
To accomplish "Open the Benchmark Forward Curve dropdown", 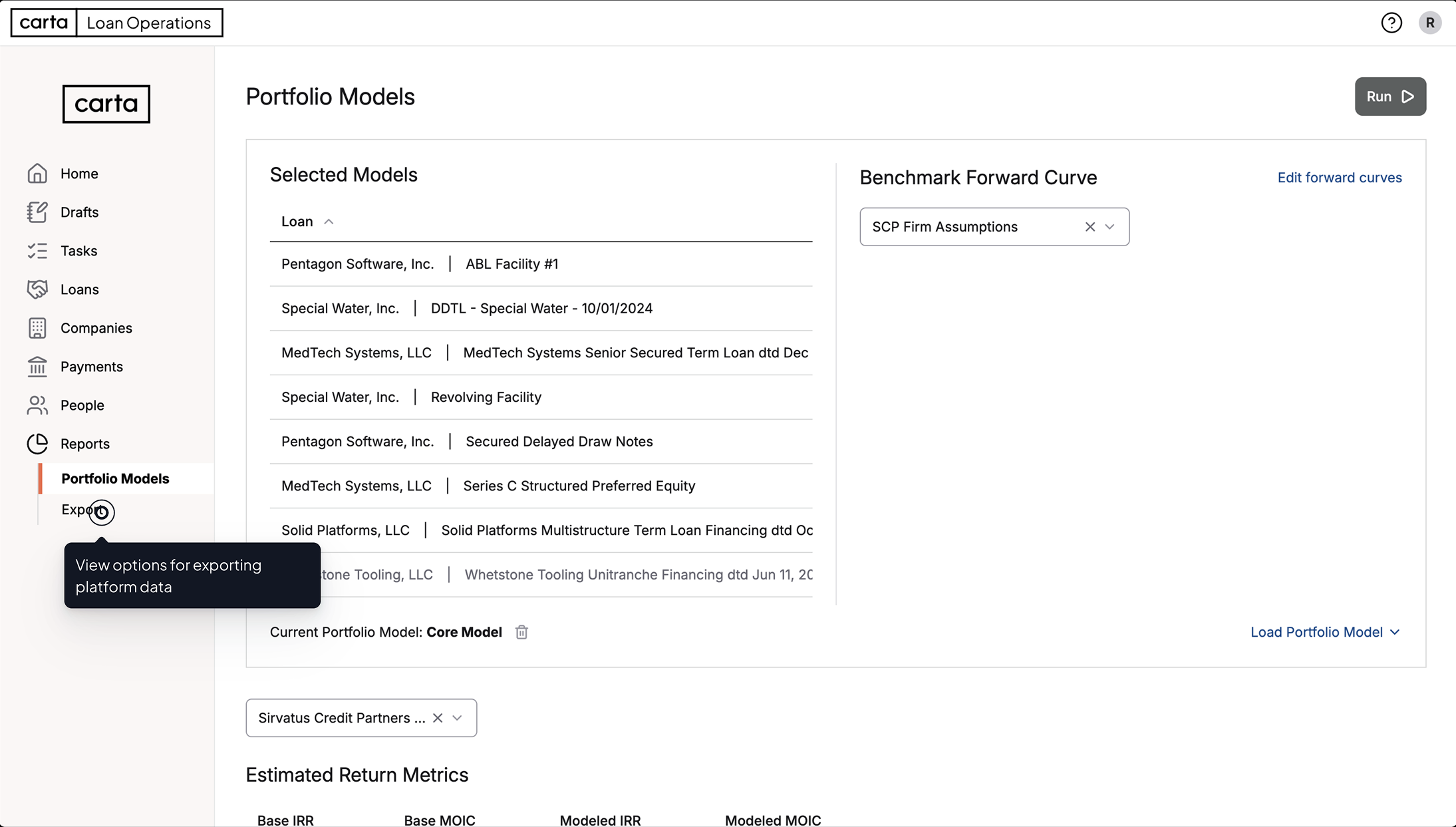I will [1109, 226].
